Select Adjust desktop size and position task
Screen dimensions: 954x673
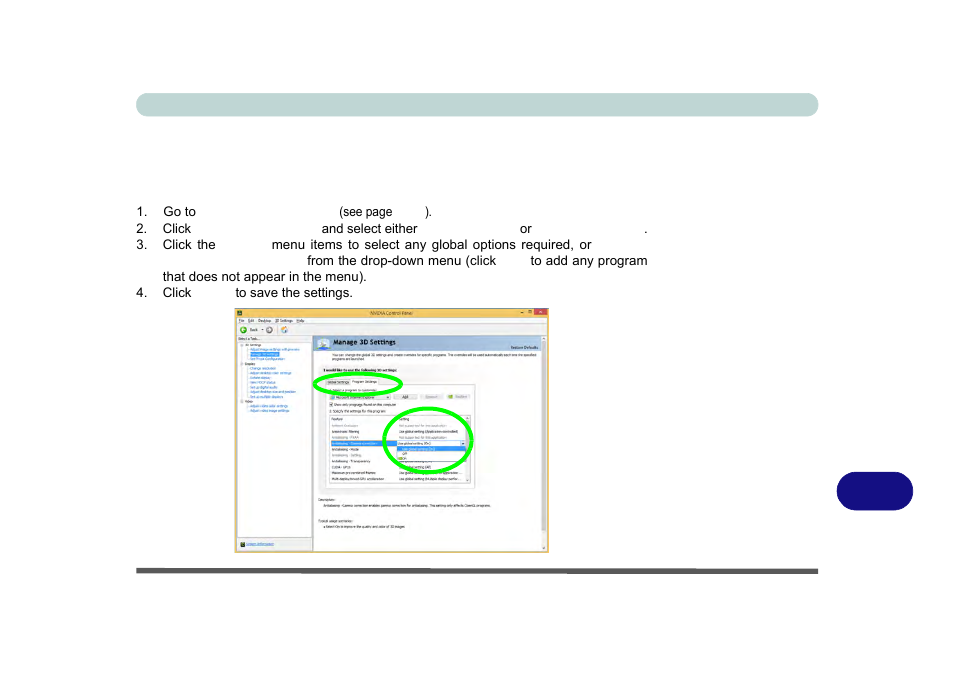click(273, 392)
